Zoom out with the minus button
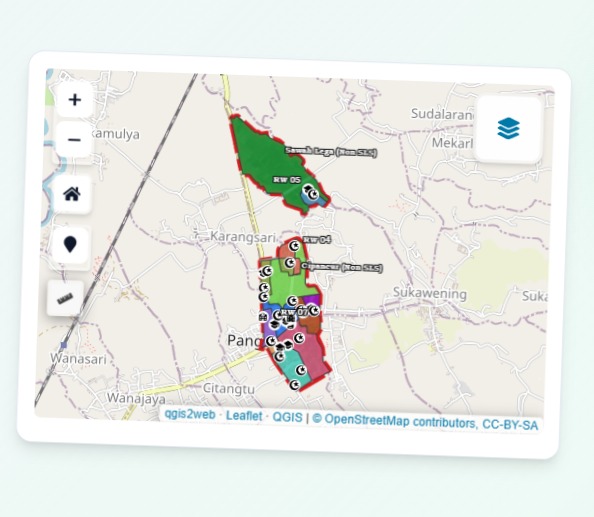Screen dimensions: 594x517 tap(74, 140)
